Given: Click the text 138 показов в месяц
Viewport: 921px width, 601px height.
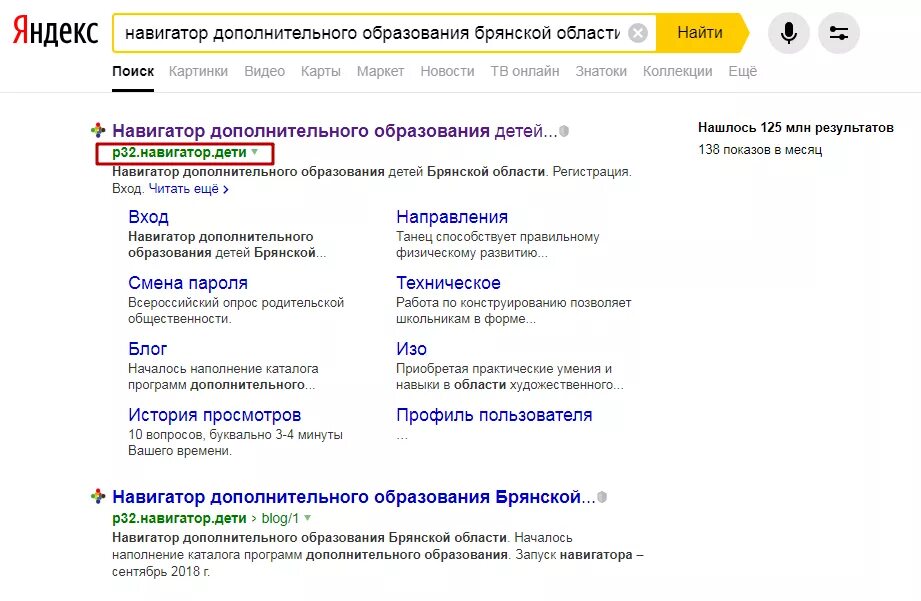Looking at the screenshot, I should tap(760, 149).
